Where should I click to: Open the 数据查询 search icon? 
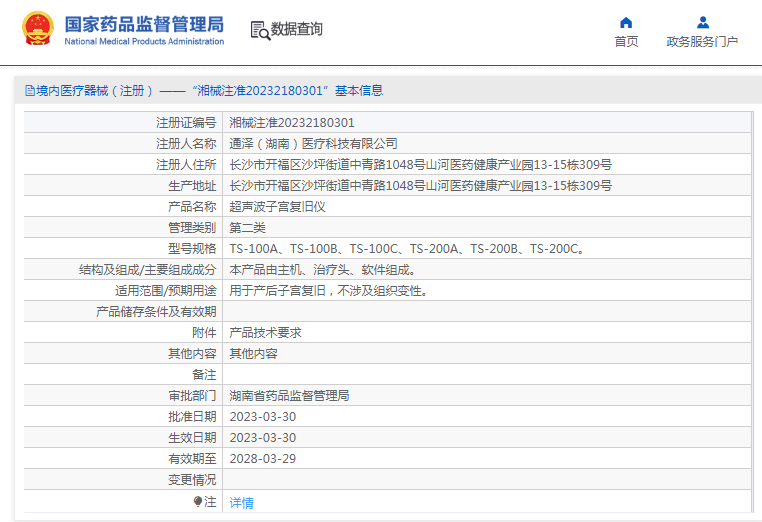(x=260, y=30)
